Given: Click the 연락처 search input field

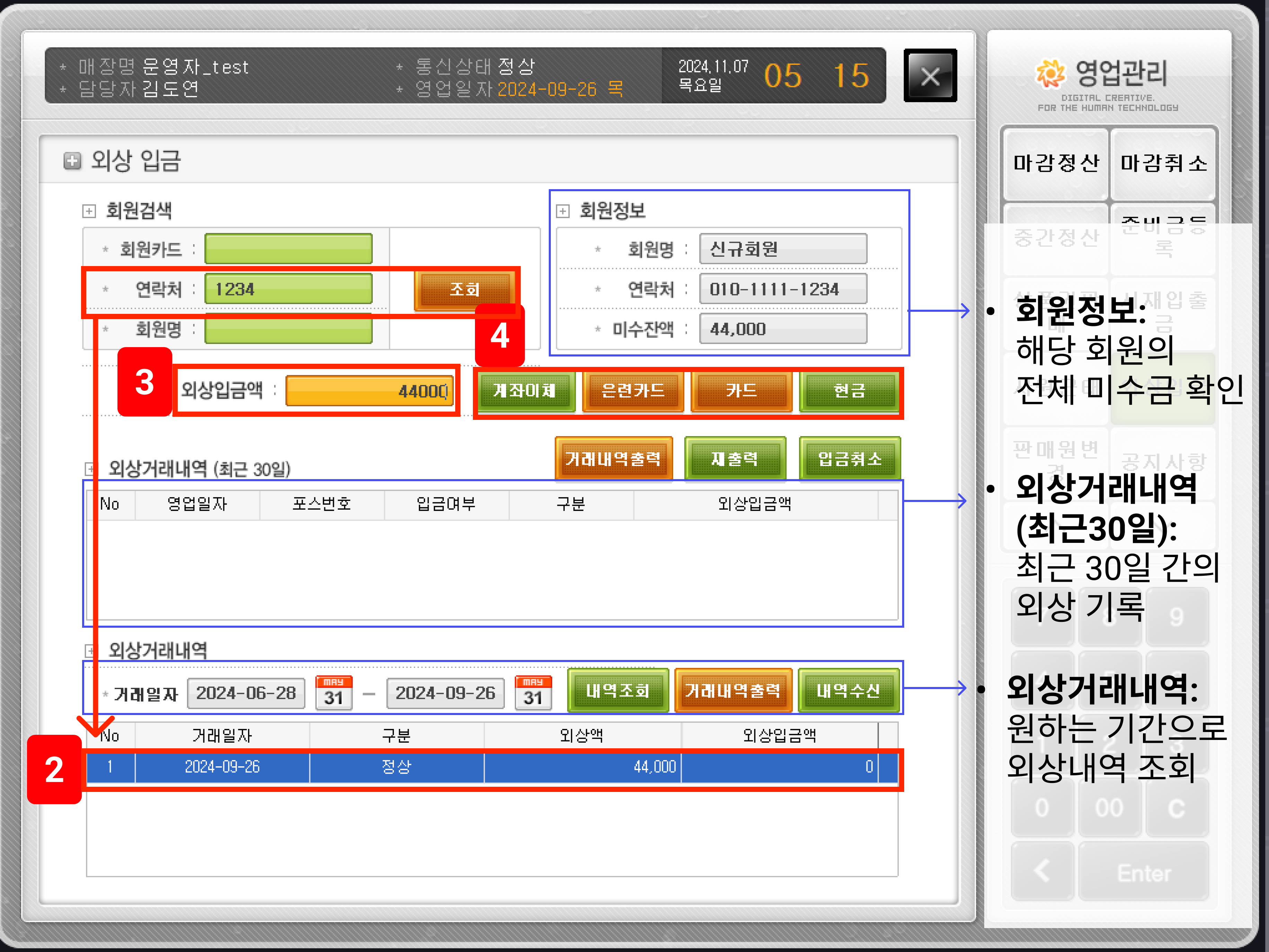Looking at the screenshot, I should [288, 289].
